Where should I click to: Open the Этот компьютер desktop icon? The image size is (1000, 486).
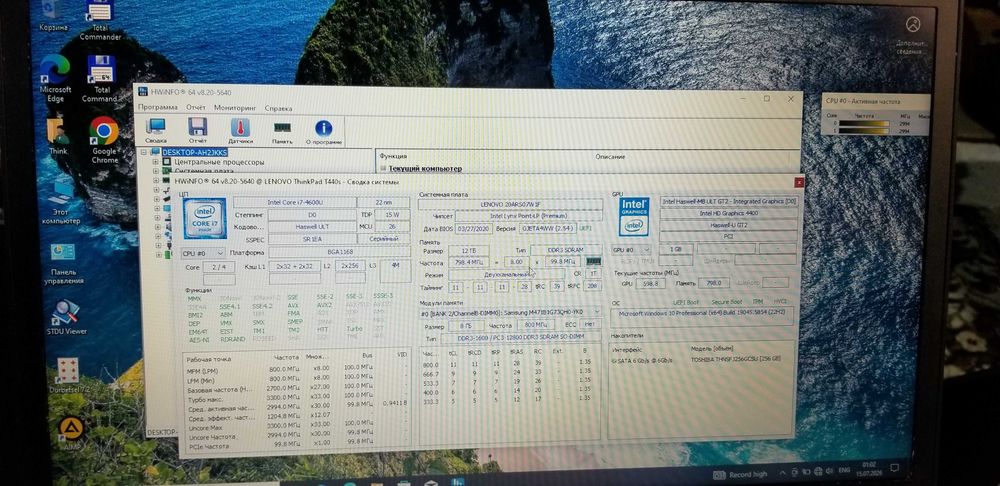point(61,202)
